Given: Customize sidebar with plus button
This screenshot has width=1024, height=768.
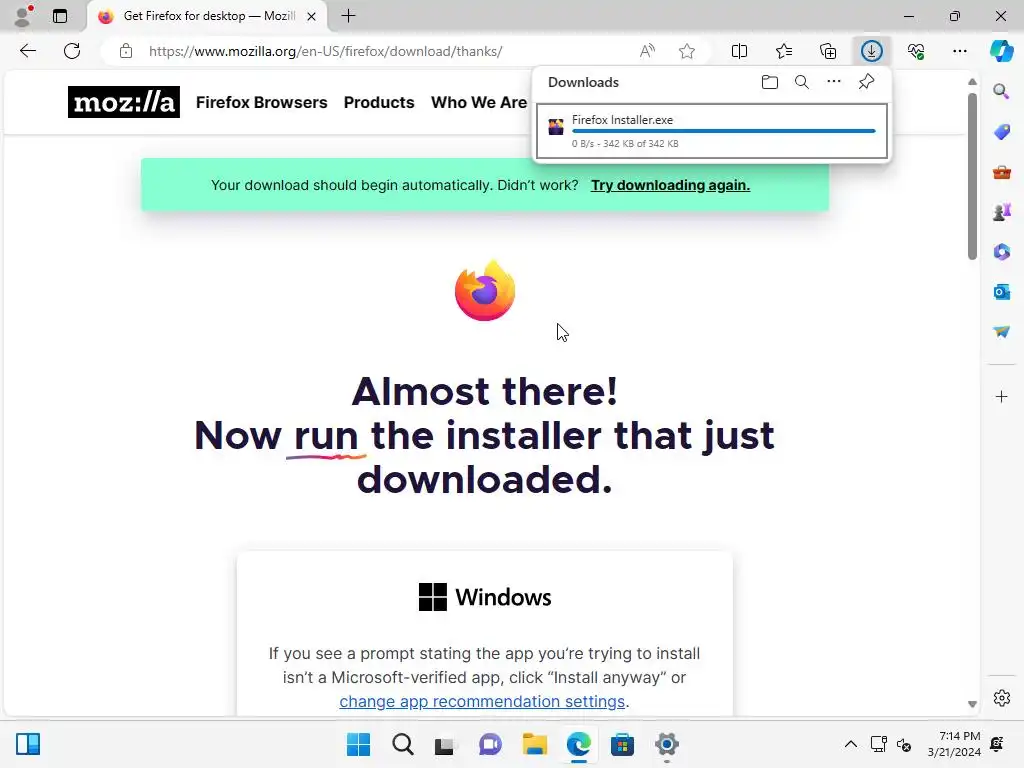Looking at the screenshot, I should [x=1001, y=396].
